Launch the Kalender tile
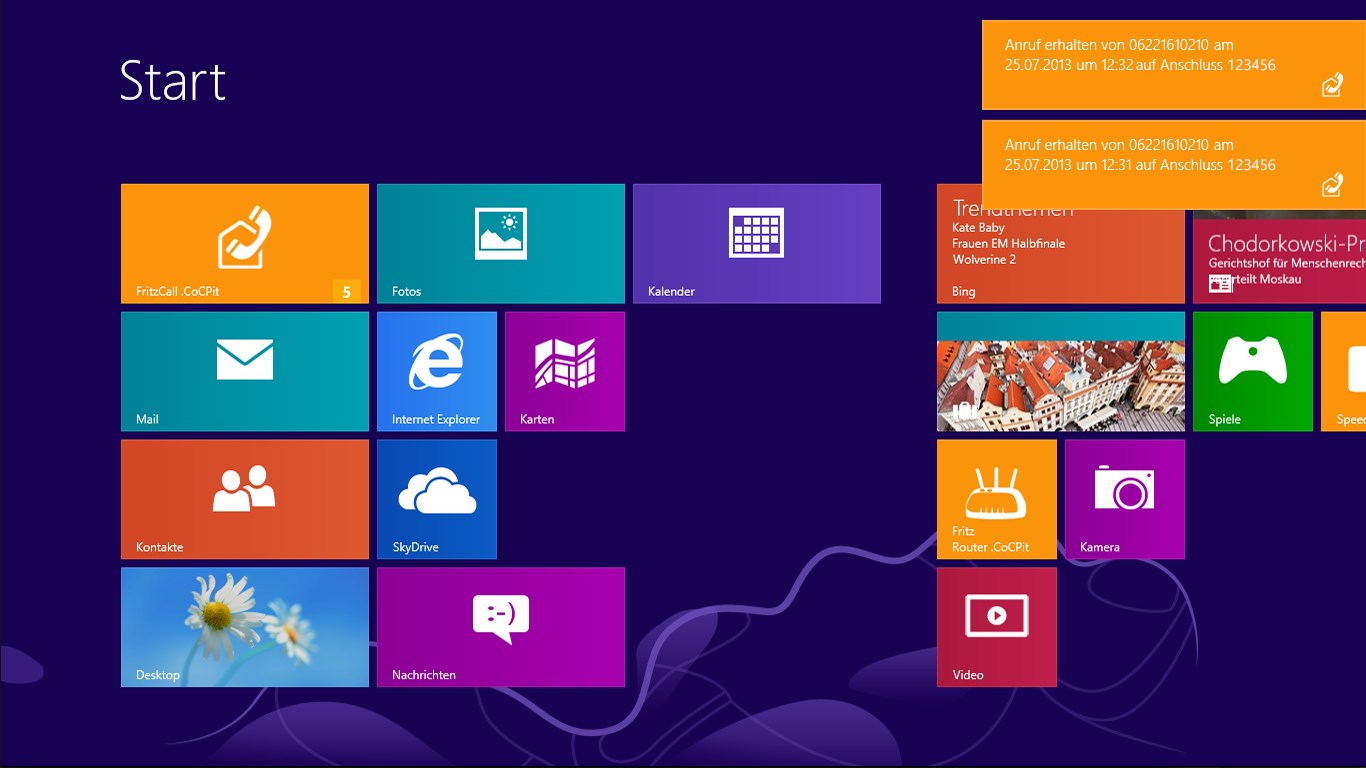This screenshot has width=1366, height=768. (757, 244)
